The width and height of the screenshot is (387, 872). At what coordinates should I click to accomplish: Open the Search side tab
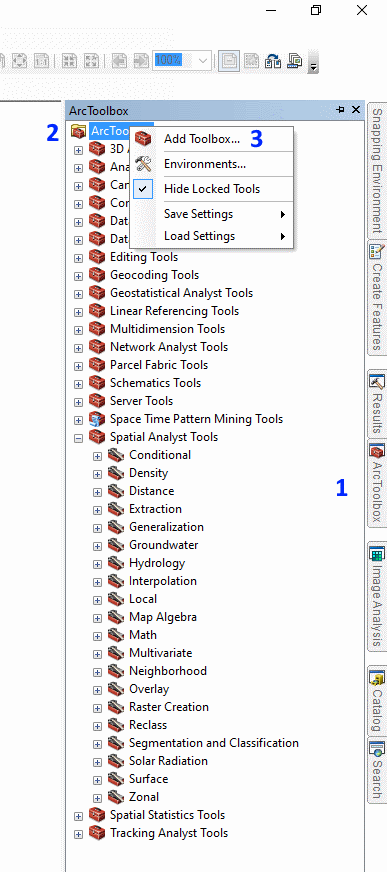377,770
